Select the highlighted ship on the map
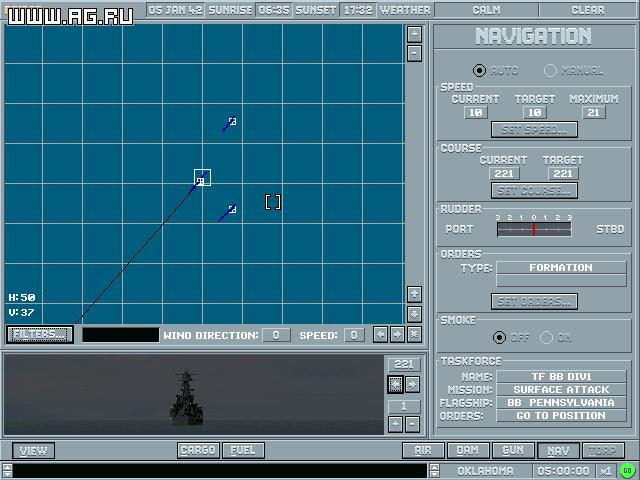The width and height of the screenshot is (640, 480). tap(202, 178)
